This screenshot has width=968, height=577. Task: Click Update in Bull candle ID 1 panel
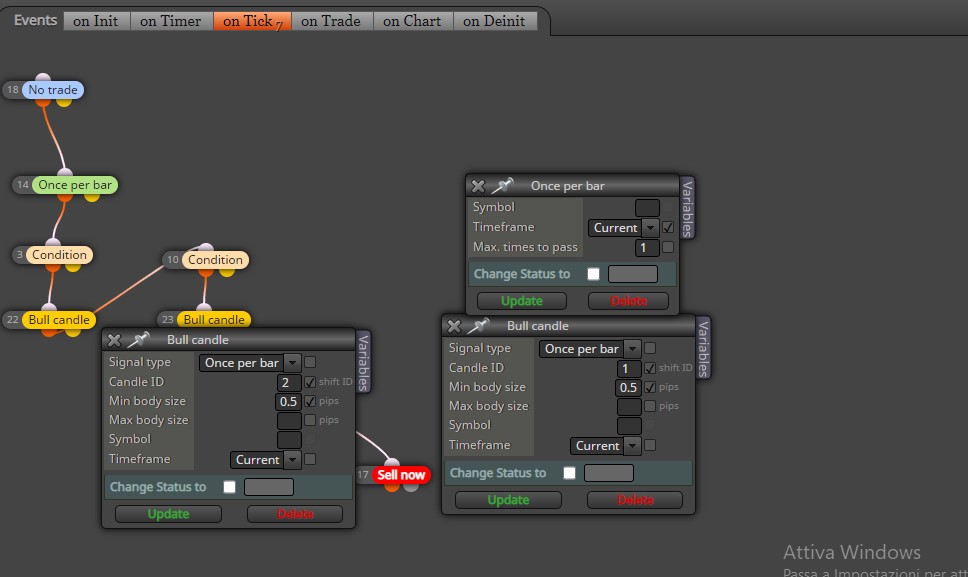(x=508, y=500)
